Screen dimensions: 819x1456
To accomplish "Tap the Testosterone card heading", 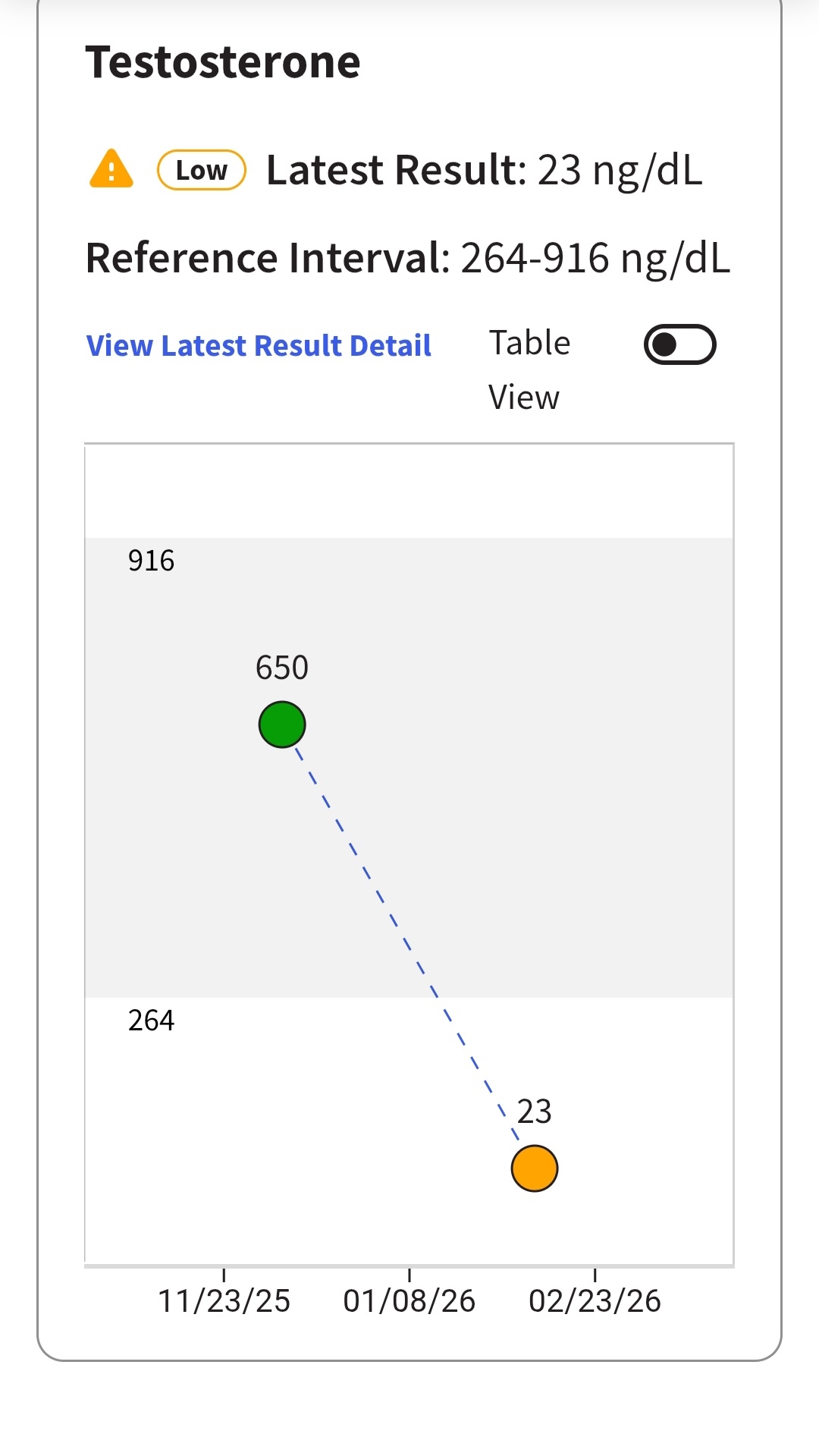I will click(223, 62).
